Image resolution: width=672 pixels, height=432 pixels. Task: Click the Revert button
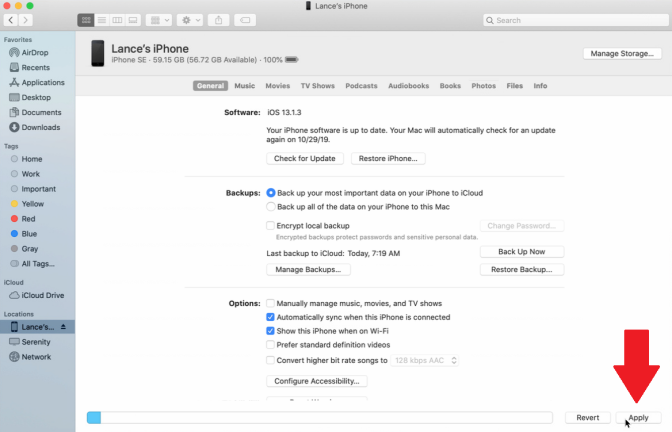point(588,417)
